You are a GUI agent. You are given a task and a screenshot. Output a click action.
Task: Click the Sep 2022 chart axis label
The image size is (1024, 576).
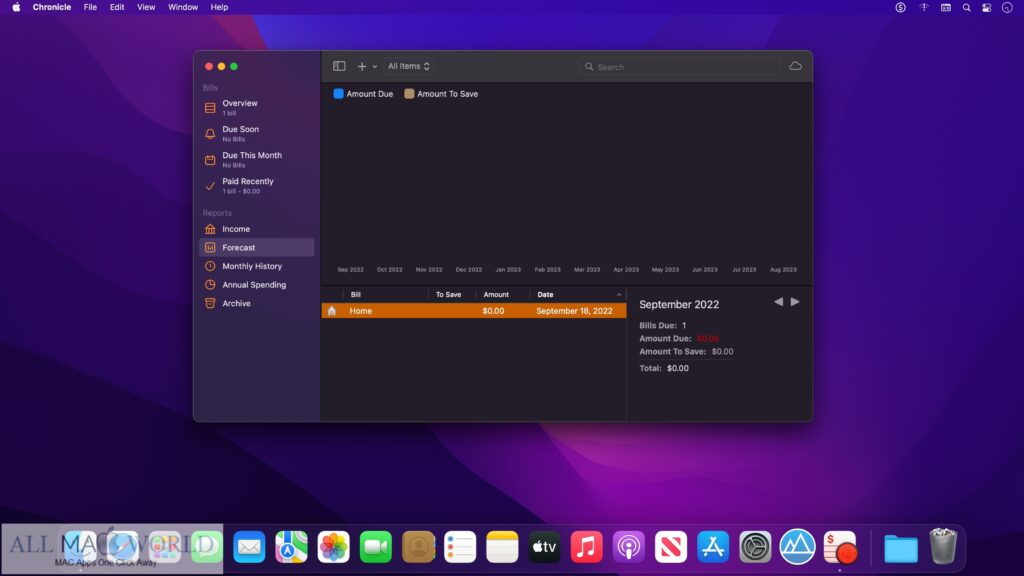click(x=351, y=270)
